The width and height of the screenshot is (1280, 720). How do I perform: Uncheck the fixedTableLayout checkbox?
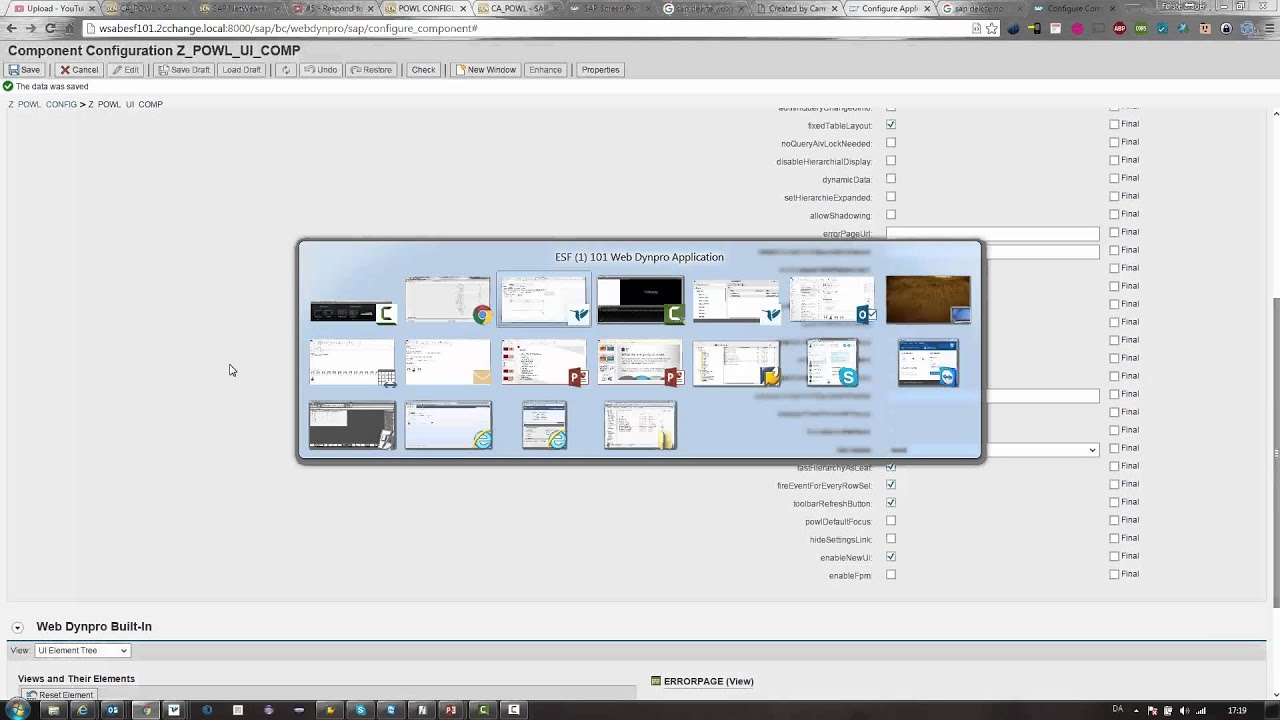891,125
